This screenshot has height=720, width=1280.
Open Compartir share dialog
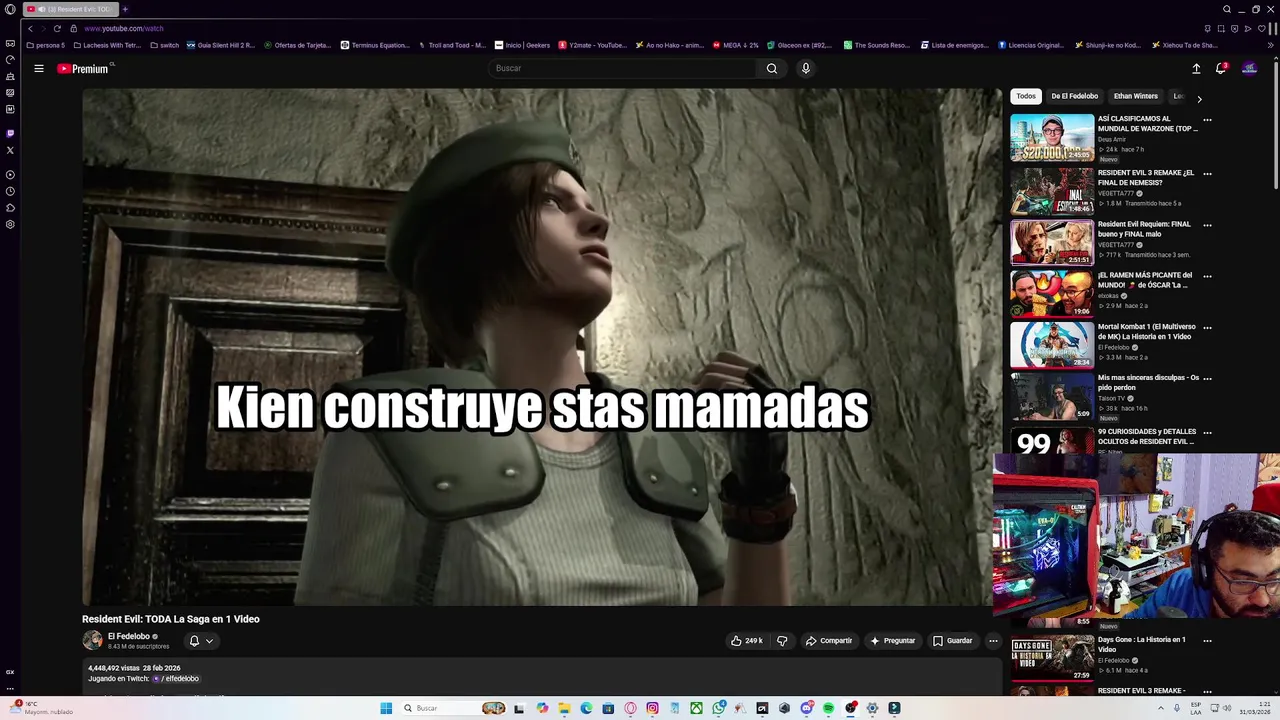click(829, 641)
